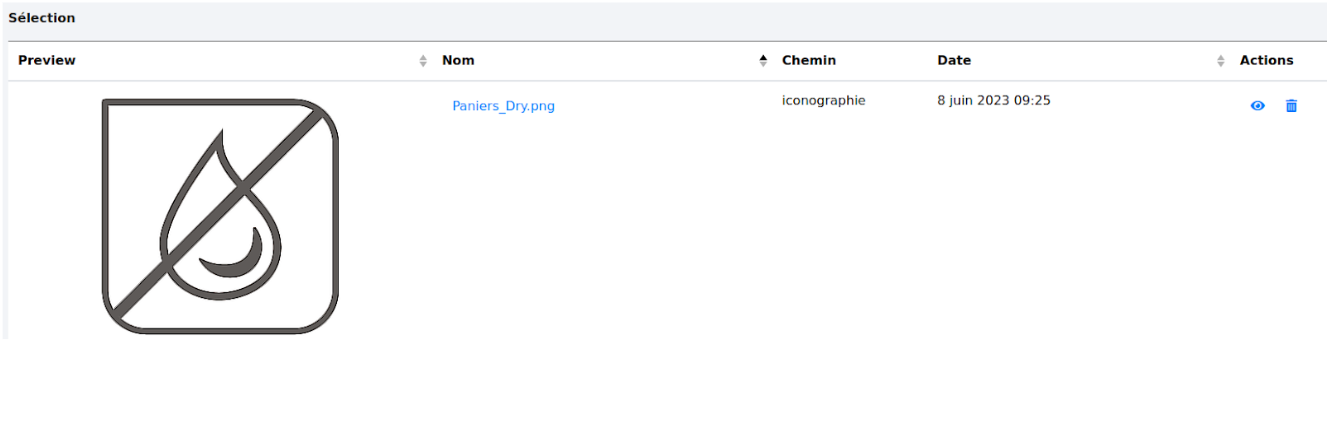1330x436 pixels.
Task: Click the Actions column header
Action: click(1266, 60)
